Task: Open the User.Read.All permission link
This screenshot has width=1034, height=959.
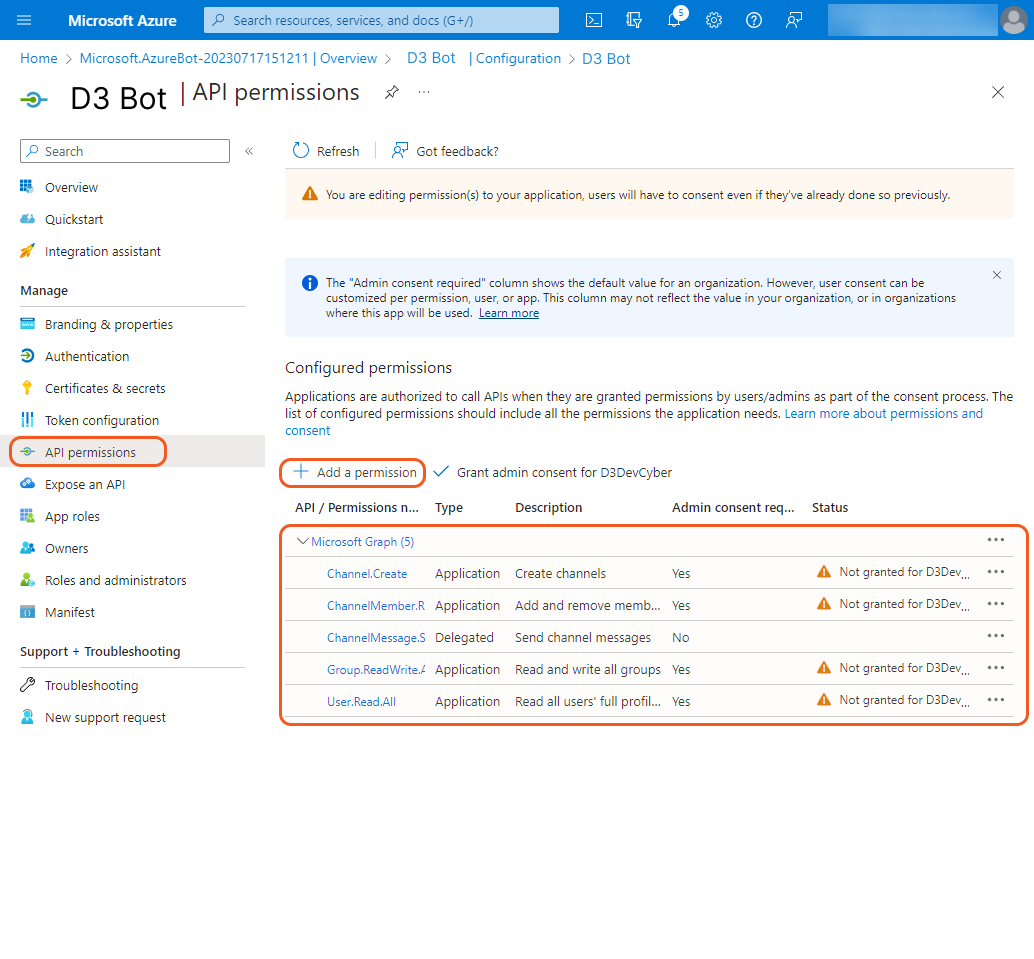Action: pos(361,702)
